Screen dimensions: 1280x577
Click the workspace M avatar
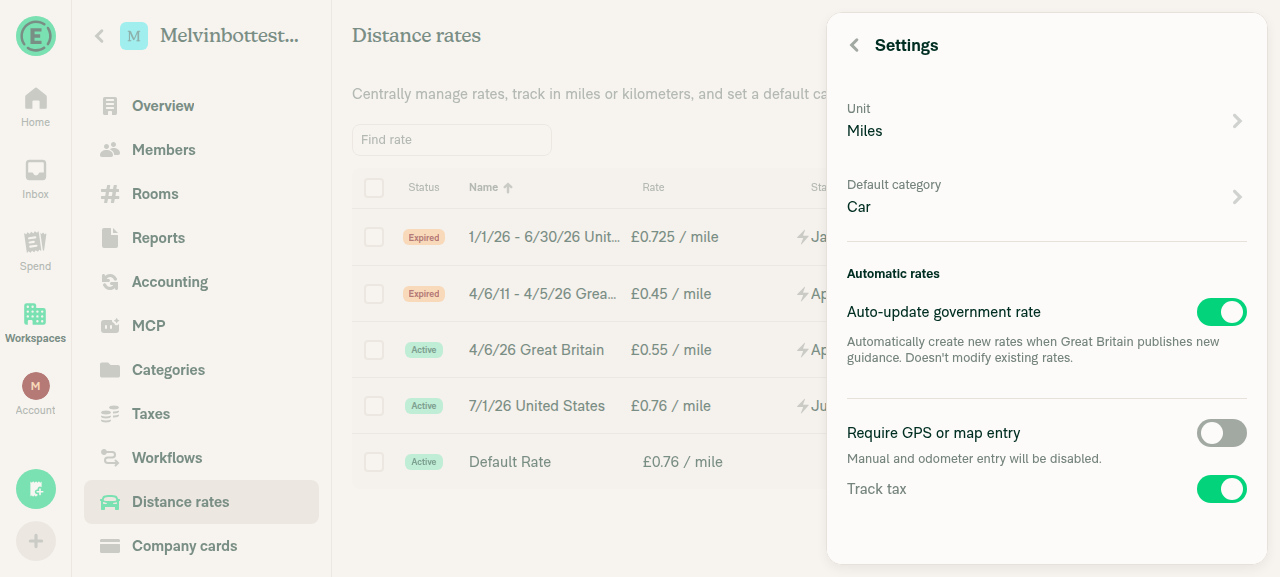tap(134, 36)
